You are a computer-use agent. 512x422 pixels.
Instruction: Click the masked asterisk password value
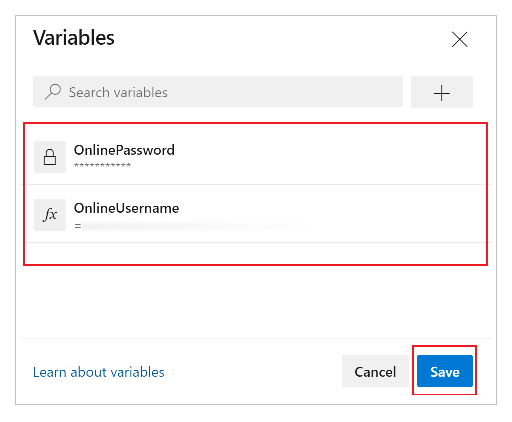[x=102, y=165]
